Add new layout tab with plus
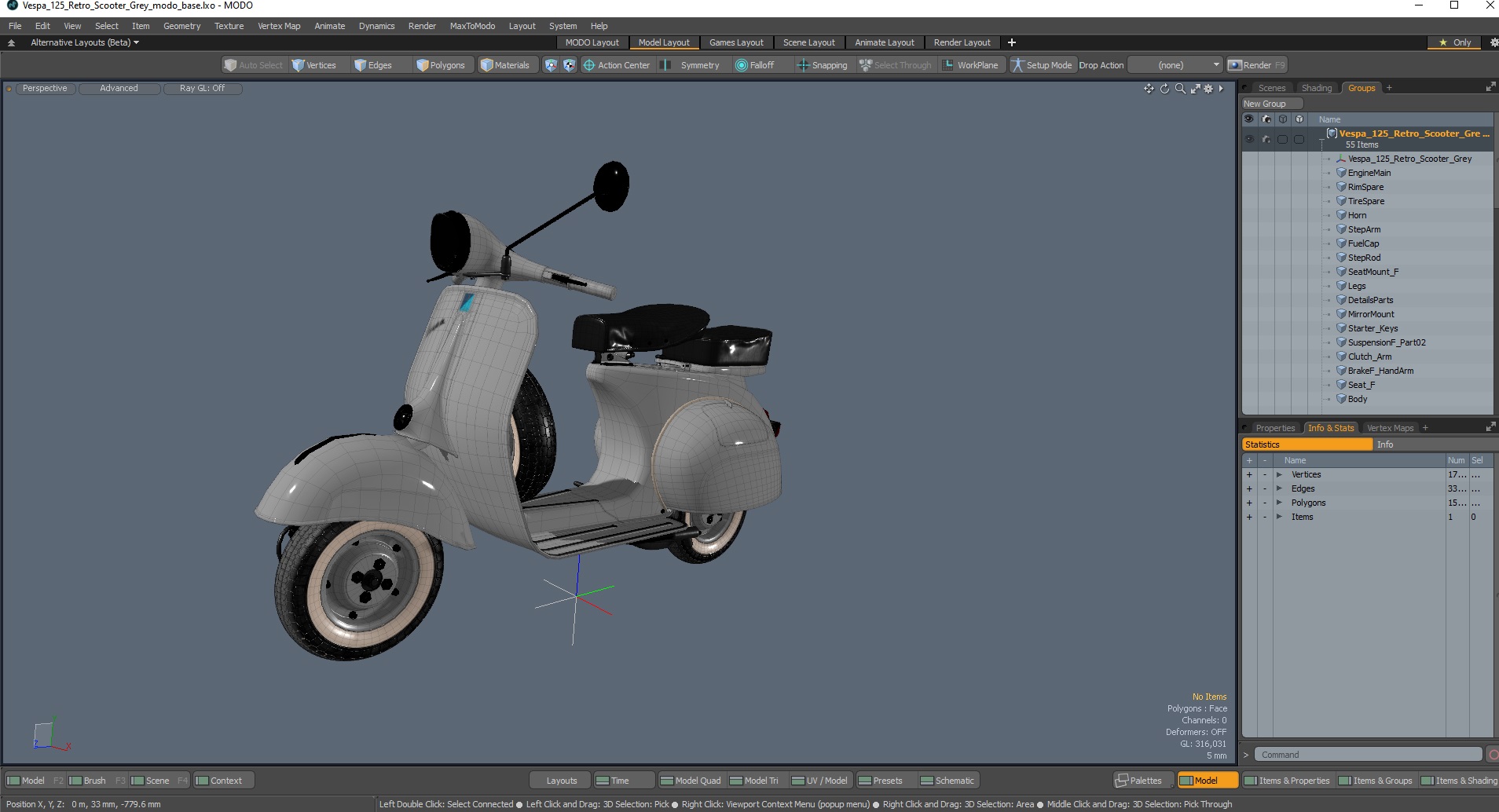Viewport: 1499px width, 812px height. tap(1012, 42)
